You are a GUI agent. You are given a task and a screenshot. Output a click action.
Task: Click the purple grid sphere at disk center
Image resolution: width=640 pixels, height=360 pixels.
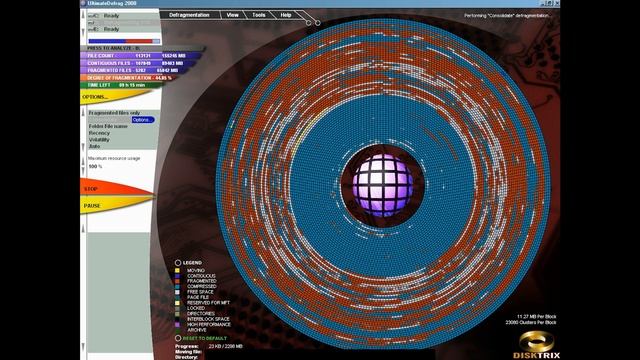tap(382, 184)
